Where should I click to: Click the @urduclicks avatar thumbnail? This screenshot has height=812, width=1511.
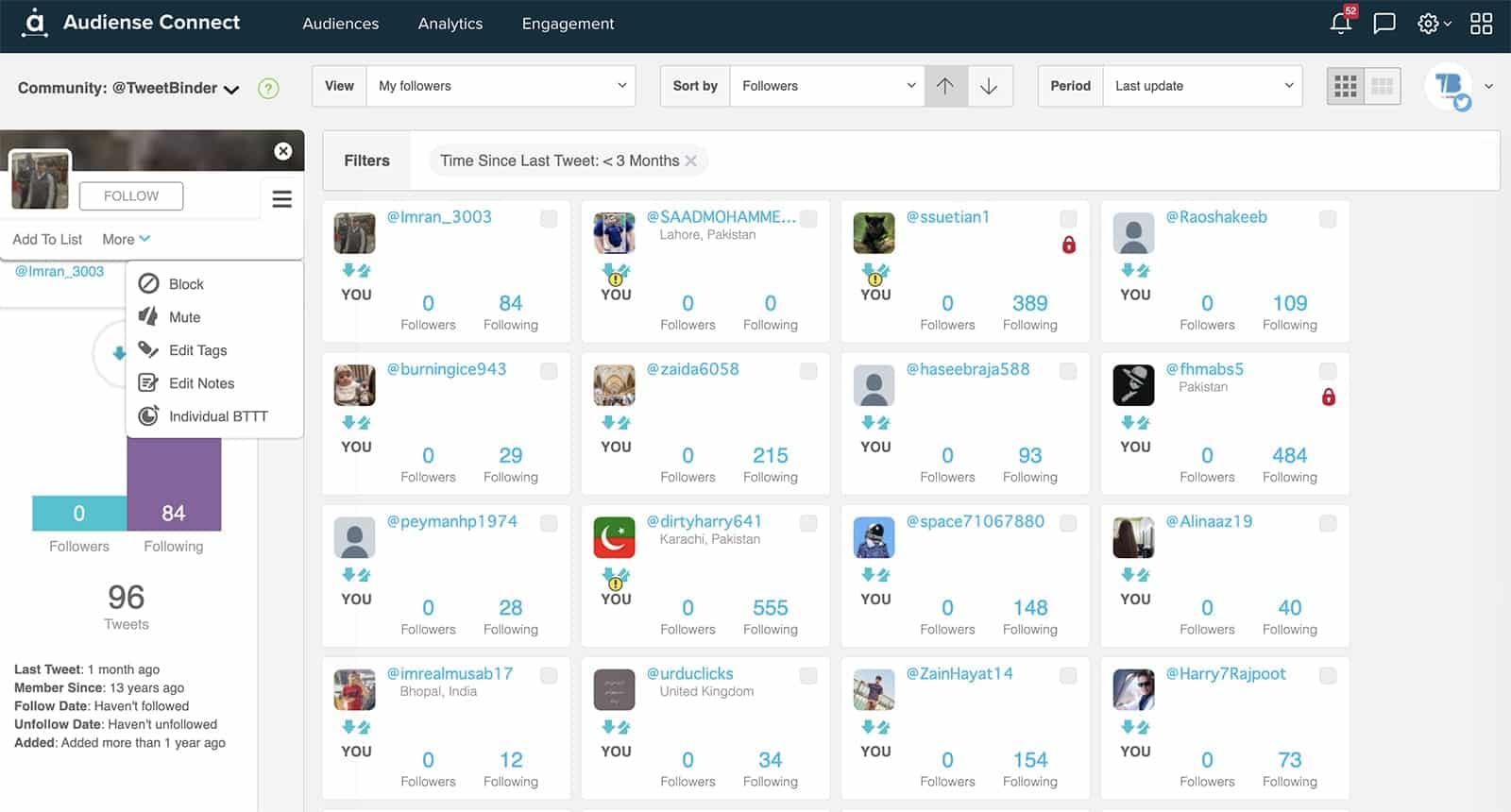[615, 690]
